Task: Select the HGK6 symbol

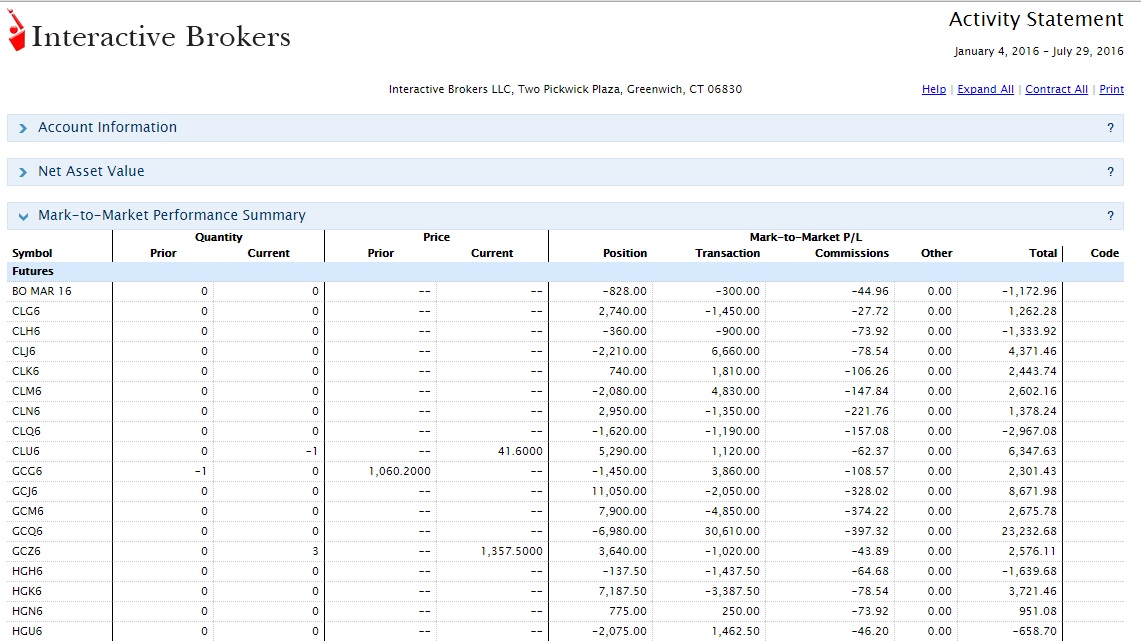Action: [x=27, y=592]
